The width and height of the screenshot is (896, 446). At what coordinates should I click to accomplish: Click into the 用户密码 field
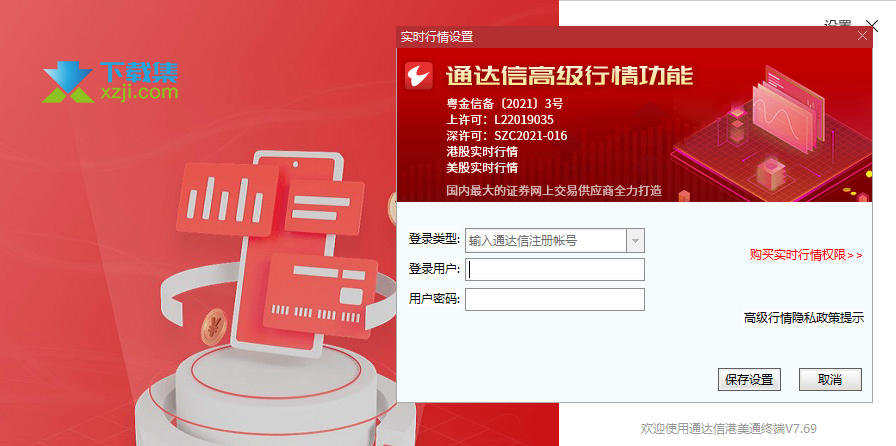[555, 299]
